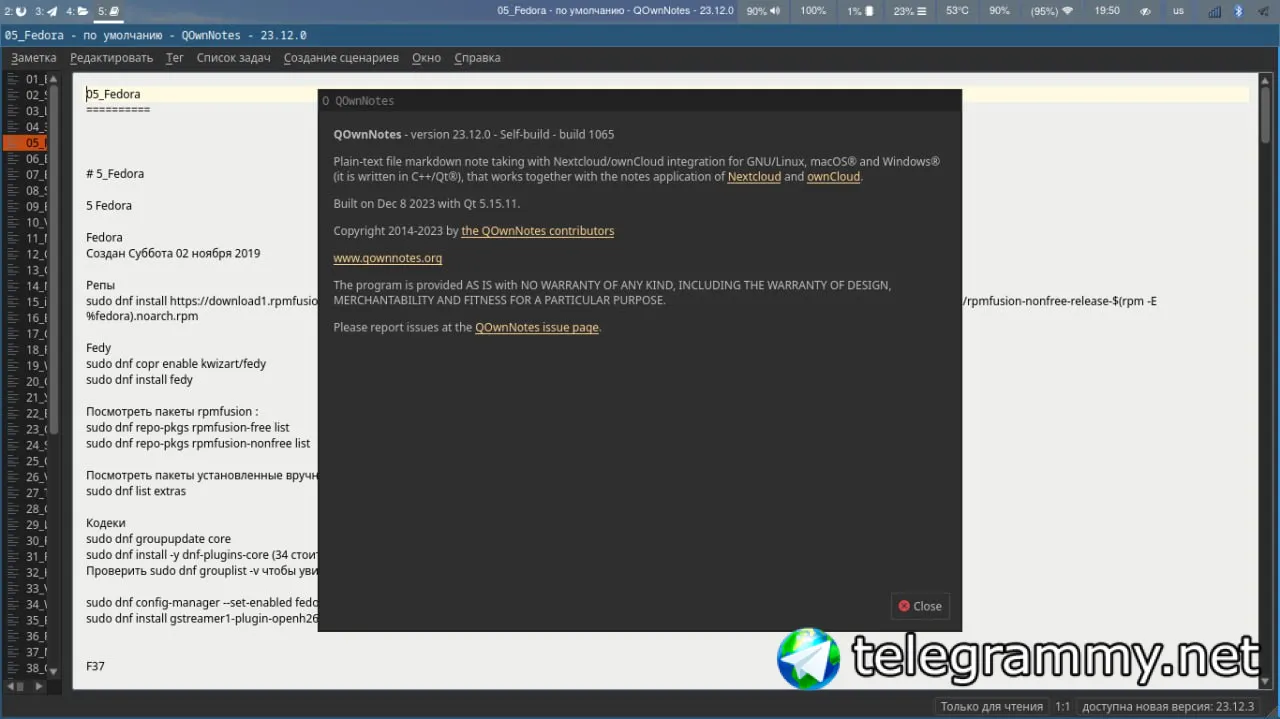Click the us keyboard layout indicator
This screenshot has height=719, width=1280.
pos(1178,11)
